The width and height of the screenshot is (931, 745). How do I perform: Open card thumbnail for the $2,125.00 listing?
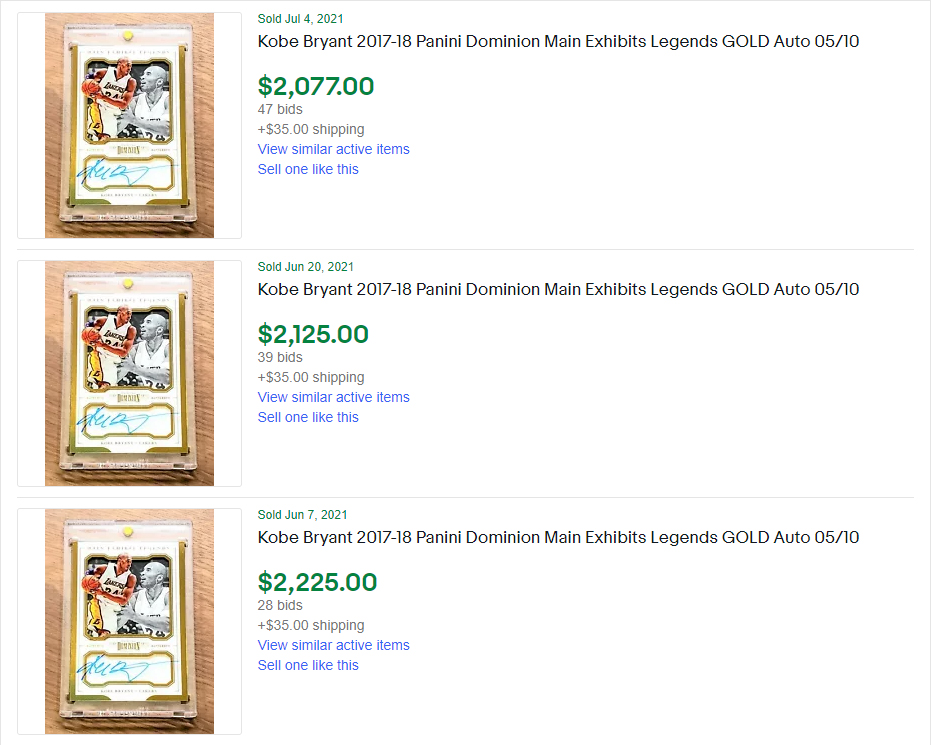129,373
